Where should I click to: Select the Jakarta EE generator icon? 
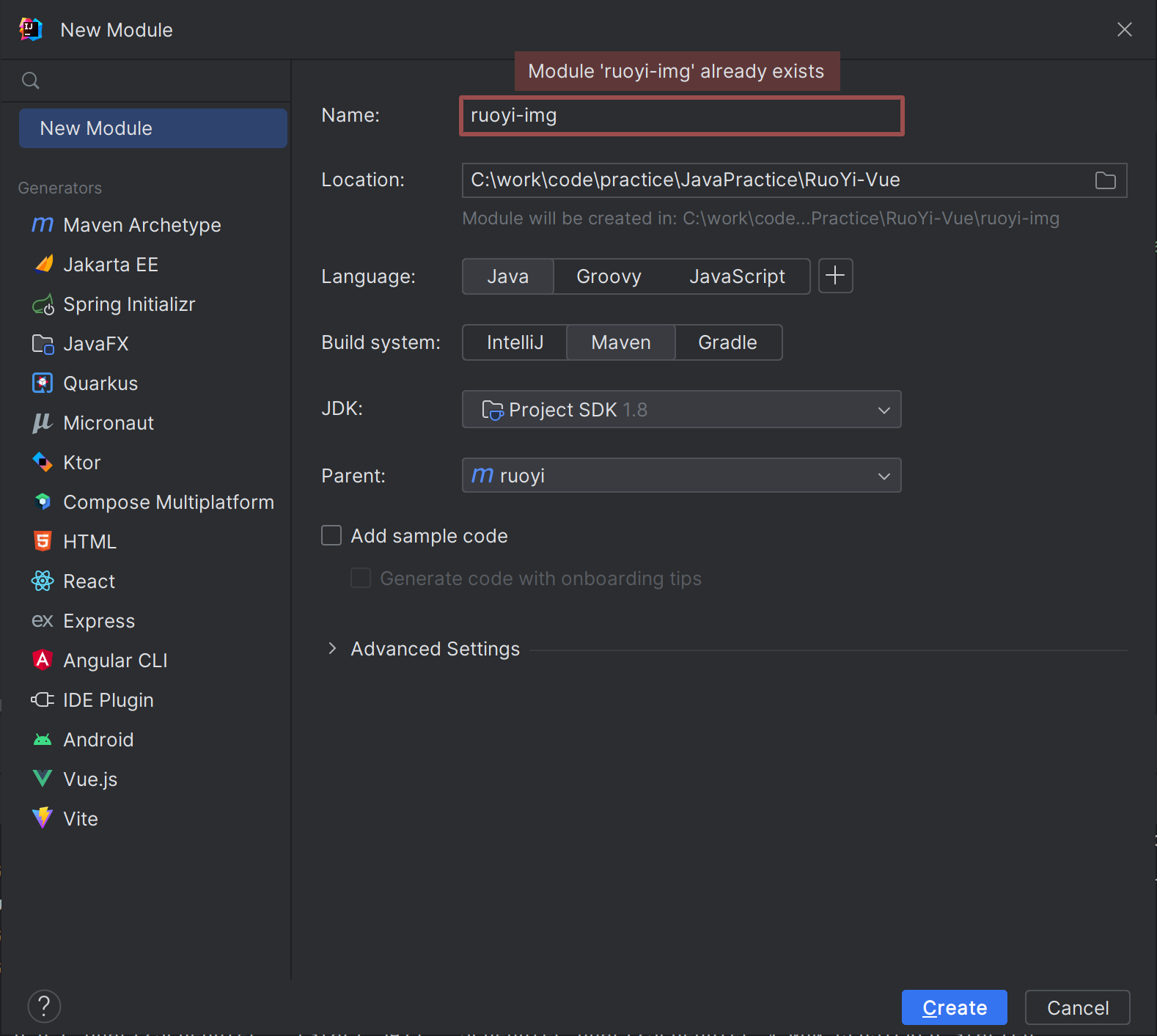point(43,265)
